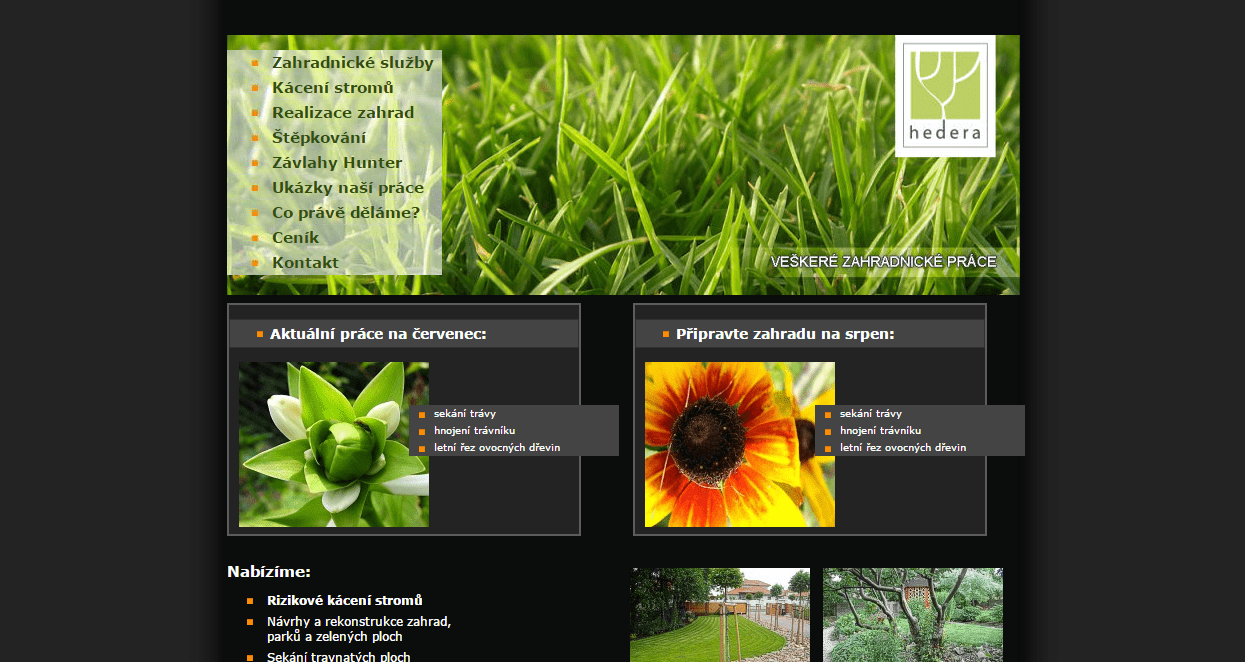This screenshot has width=1245, height=662.
Task: Click the Nabízíme heading
Action: point(269,572)
